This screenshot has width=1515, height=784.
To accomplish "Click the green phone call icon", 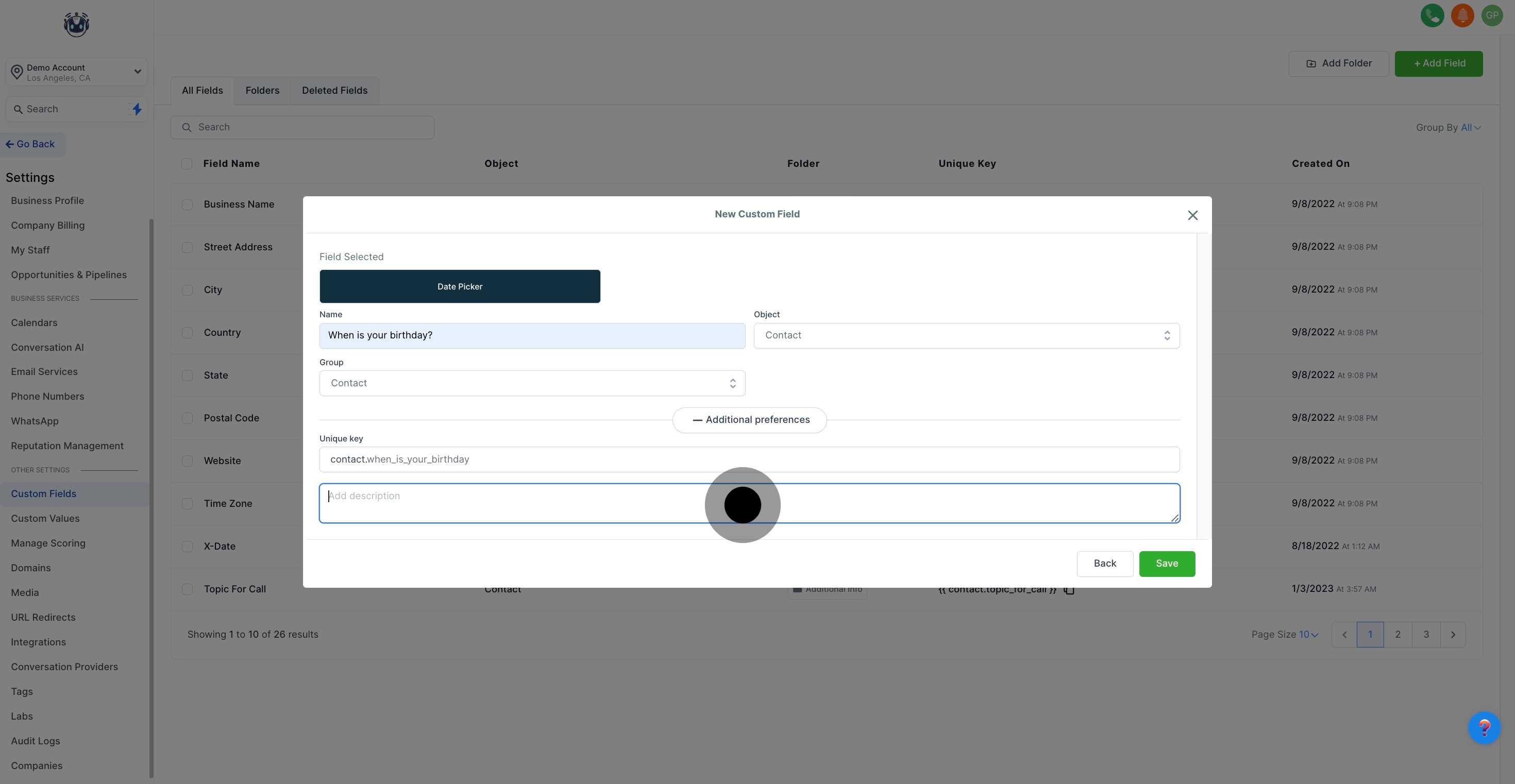I will [1432, 15].
